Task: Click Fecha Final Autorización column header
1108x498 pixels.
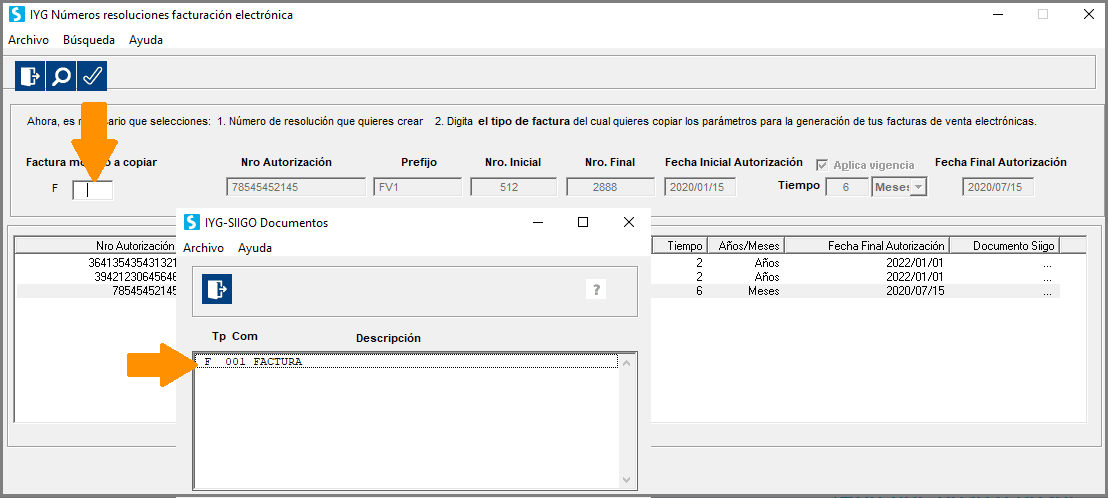Action: click(x=867, y=245)
